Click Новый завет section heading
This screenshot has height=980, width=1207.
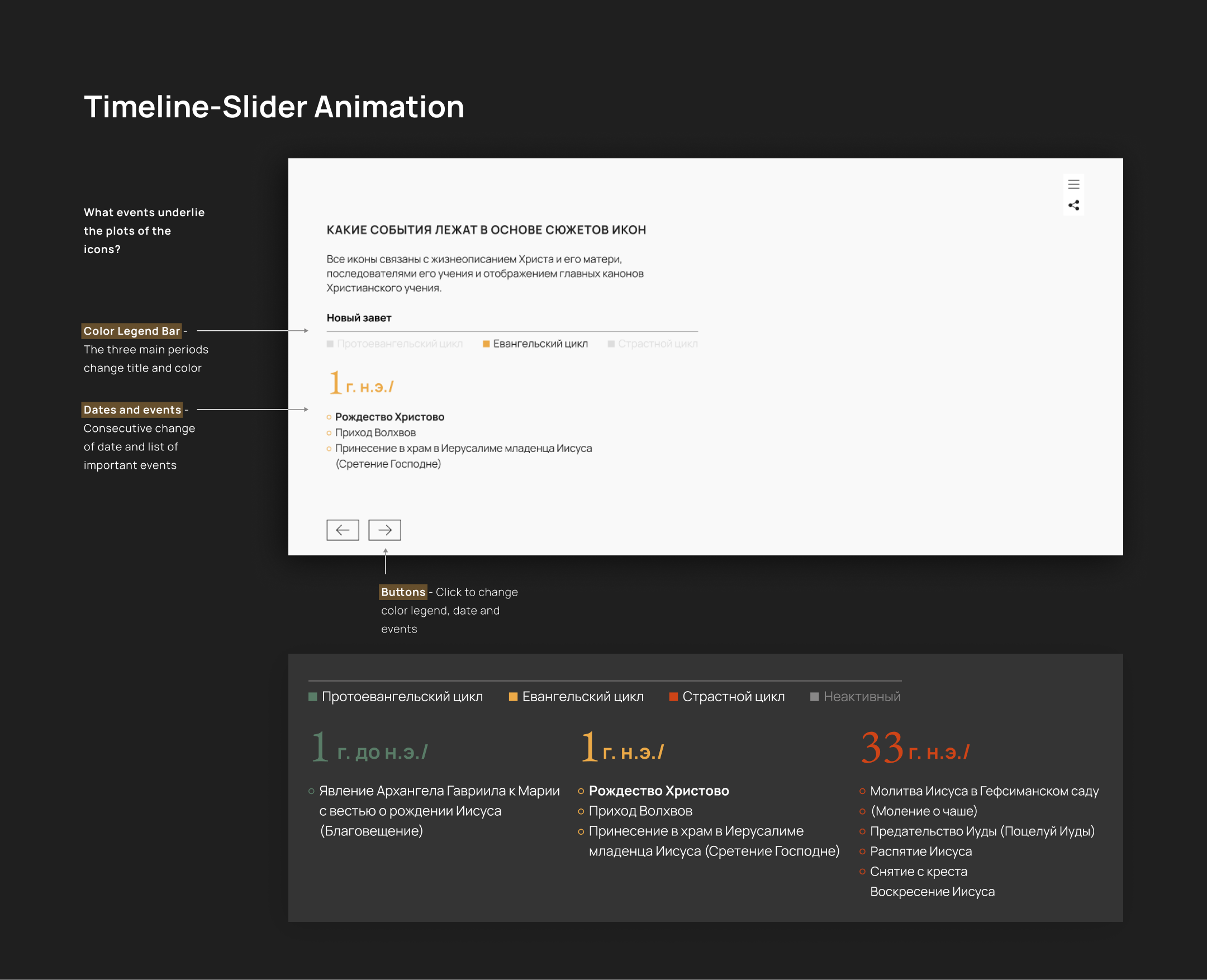[359, 318]
